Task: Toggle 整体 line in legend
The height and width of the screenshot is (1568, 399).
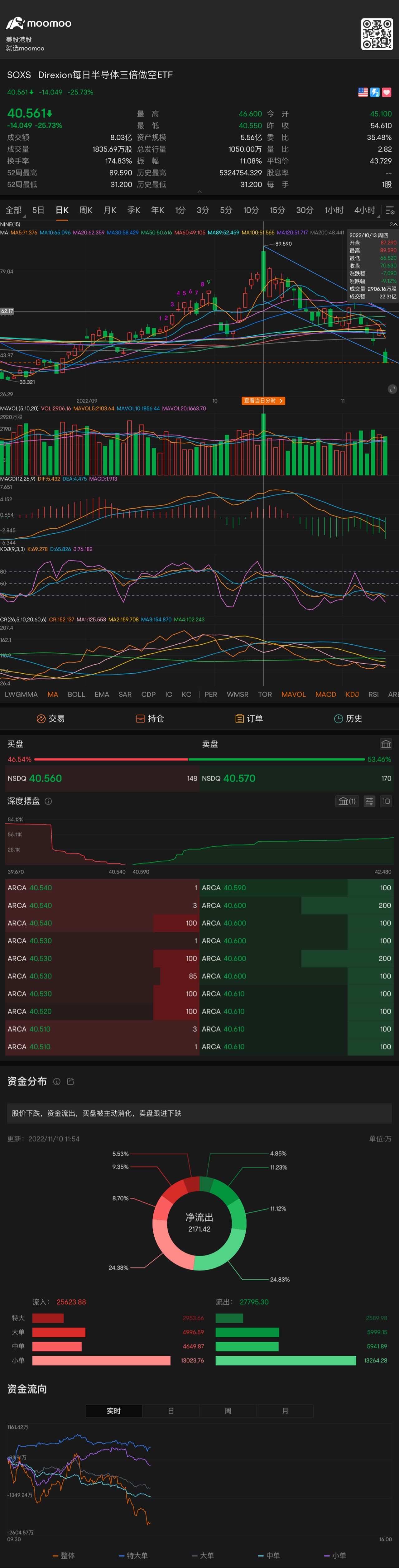Action: pos(64,1555)
